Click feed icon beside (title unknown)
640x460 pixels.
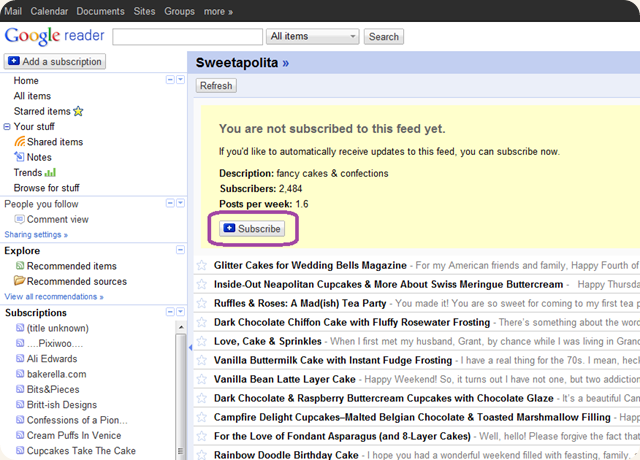click(x=20, y=328)
